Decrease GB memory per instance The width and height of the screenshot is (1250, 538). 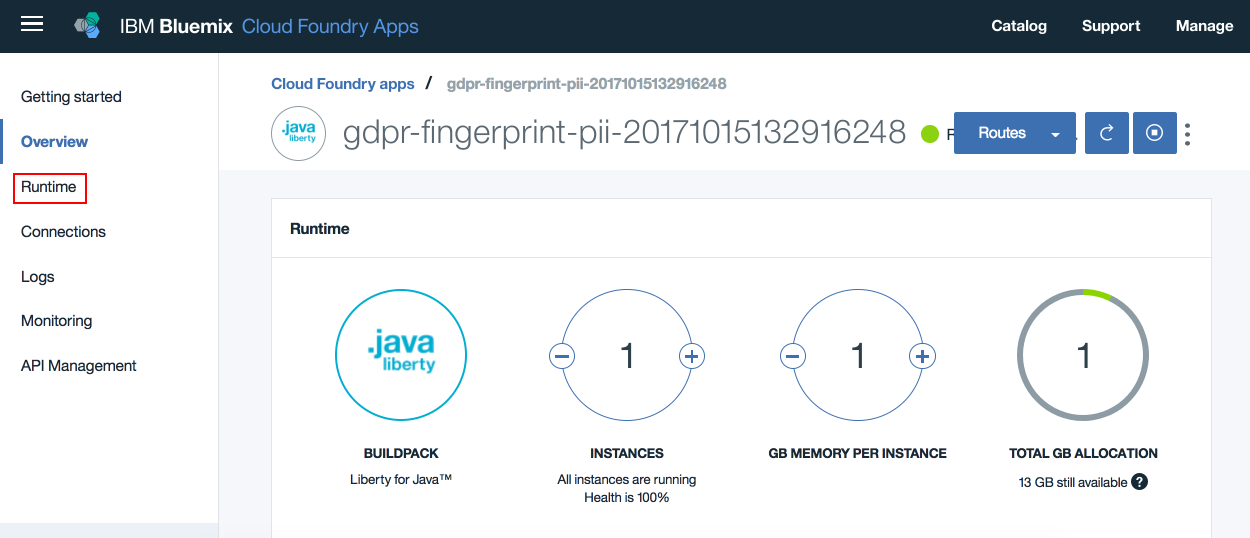coord(793,356)
